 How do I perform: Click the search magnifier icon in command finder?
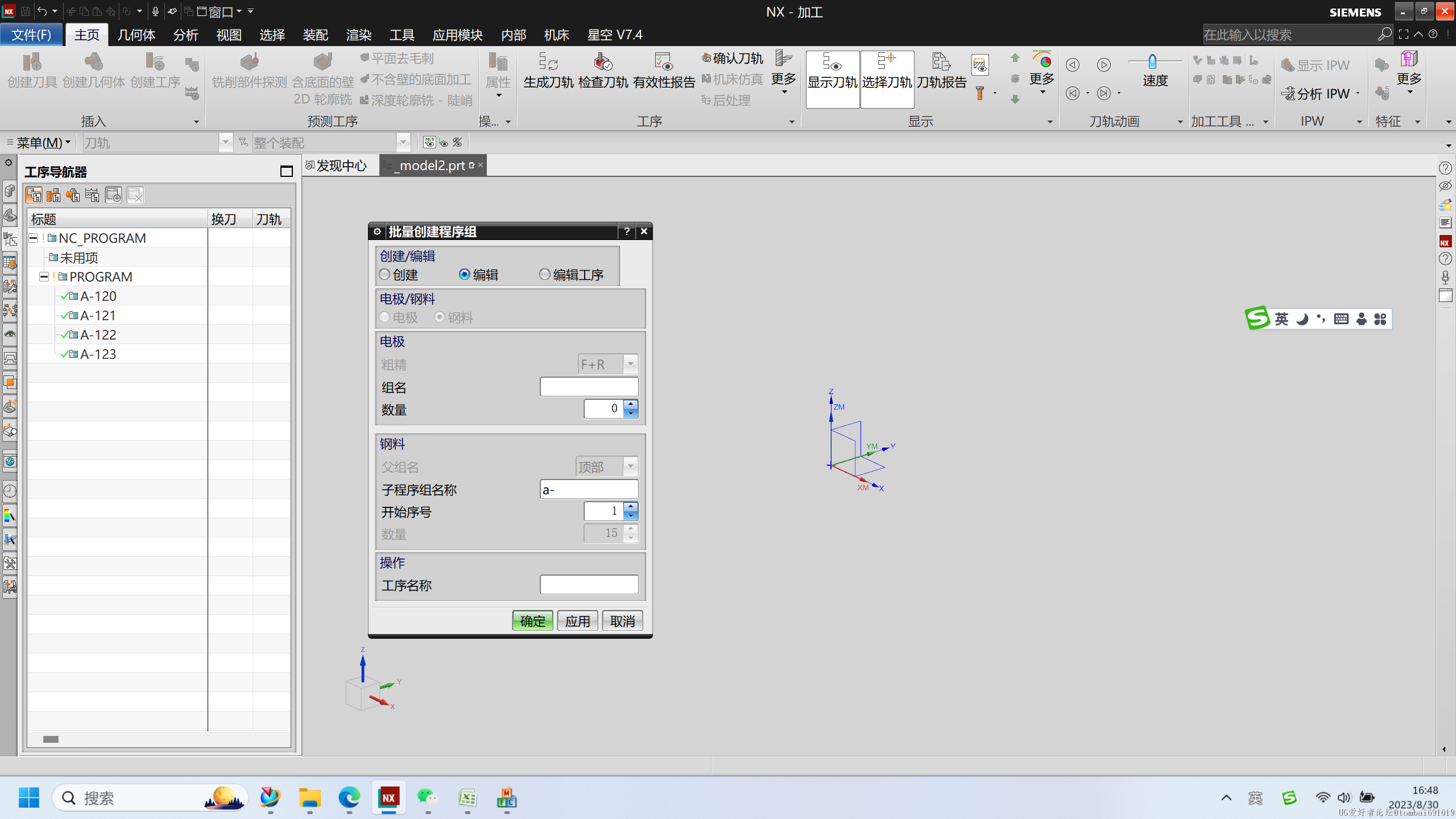tap(1384, 35)
